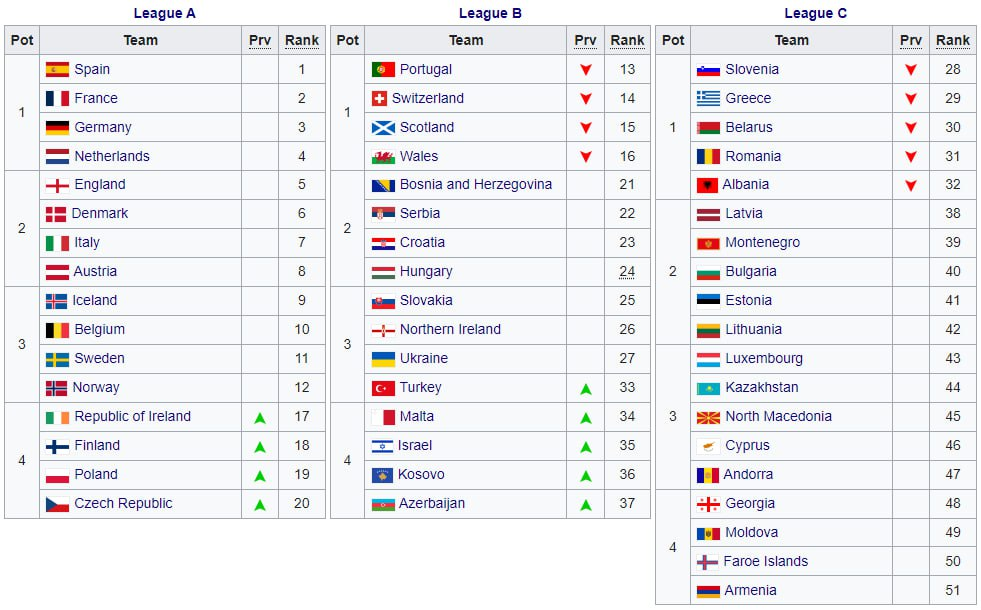The height and width of the screenshot is (610, 981).
Task: Click the Prv header in League B
Action: click(x=585, y=40)
